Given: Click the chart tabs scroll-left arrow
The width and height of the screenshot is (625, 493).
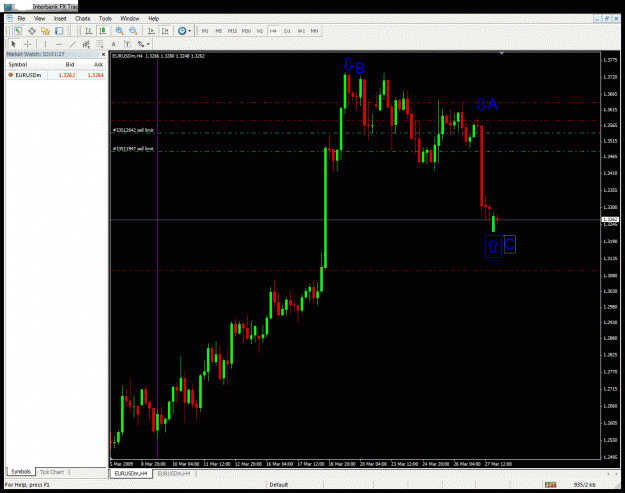Looking at the screenshot, I should coord(609,474).
